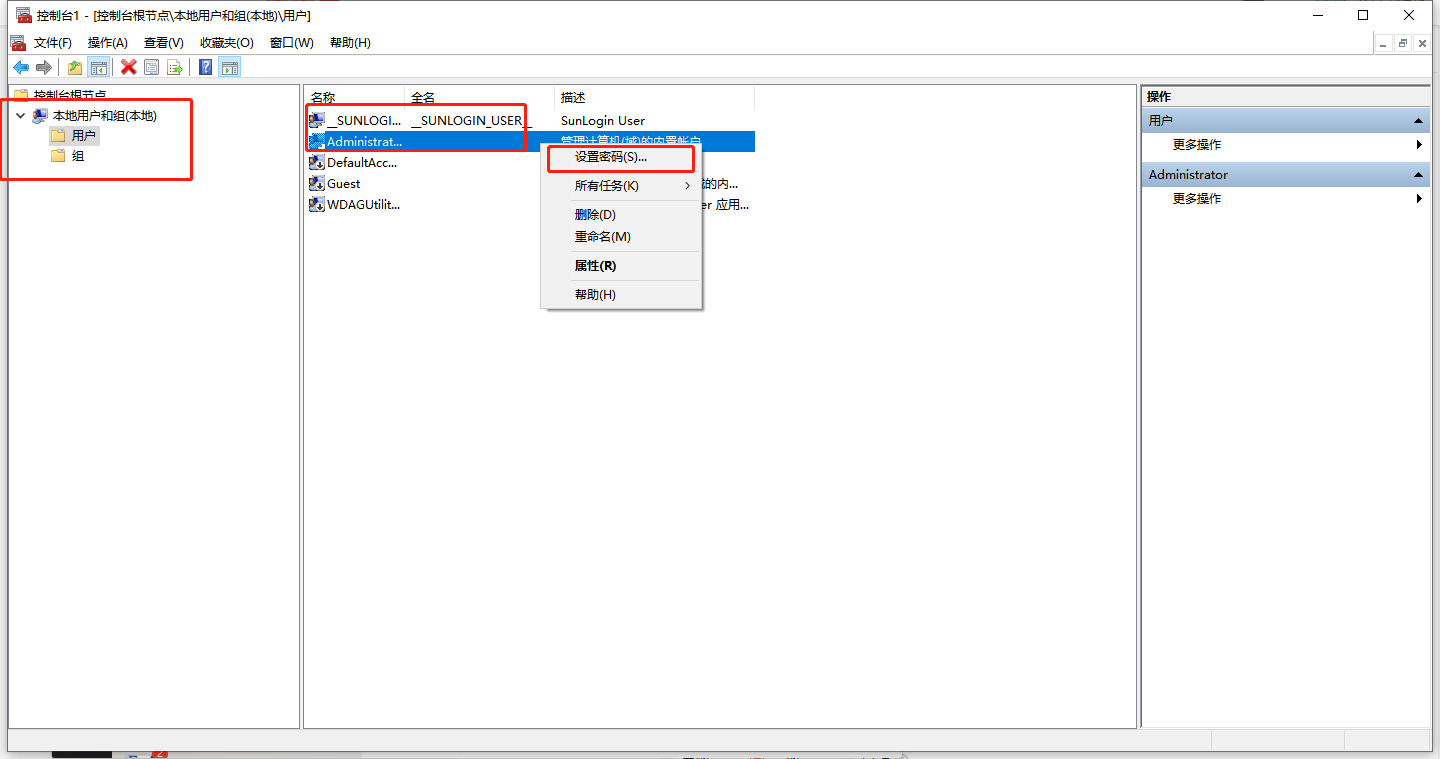Open Help with the question mark icon

coord(205,67)
